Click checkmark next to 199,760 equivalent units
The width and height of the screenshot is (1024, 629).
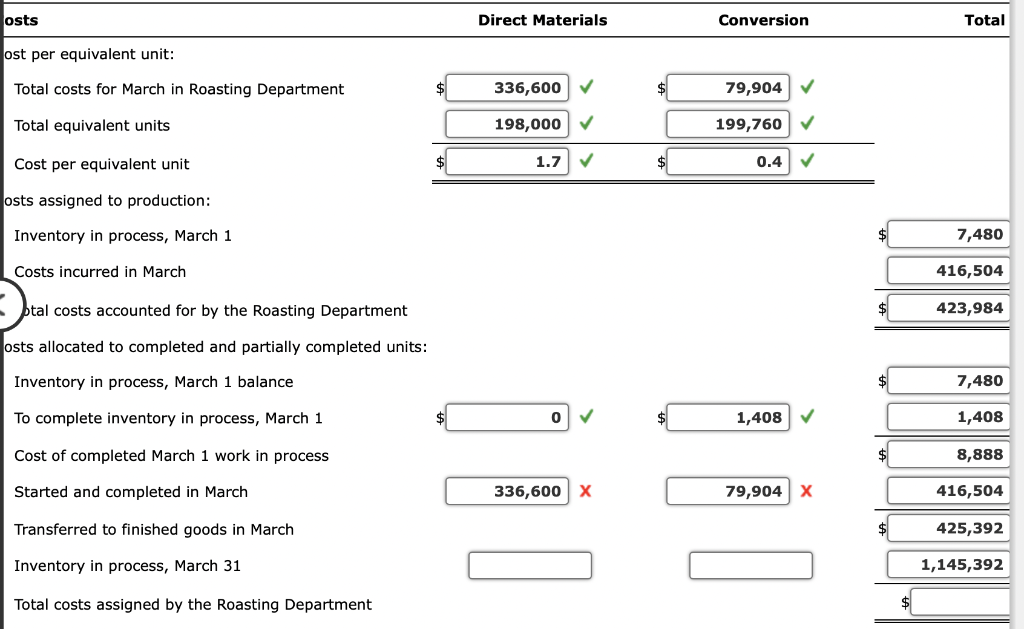(x=806, y=124)
